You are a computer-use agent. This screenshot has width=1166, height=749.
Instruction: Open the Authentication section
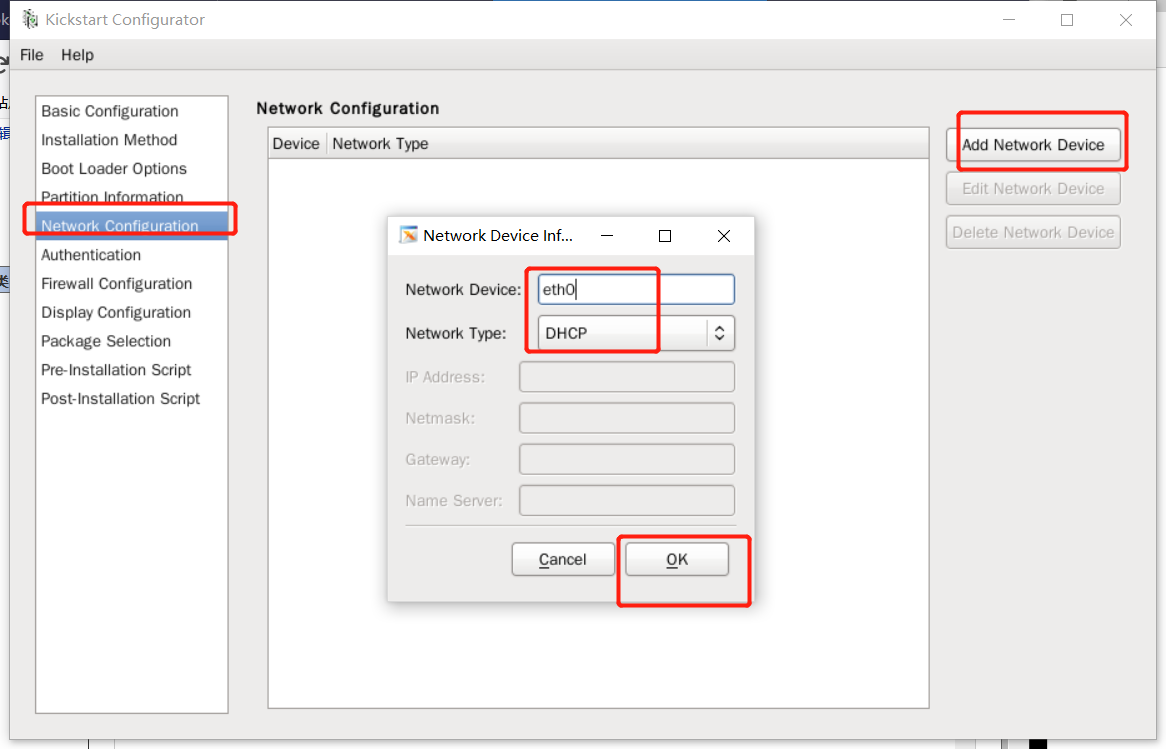point(132,255)
